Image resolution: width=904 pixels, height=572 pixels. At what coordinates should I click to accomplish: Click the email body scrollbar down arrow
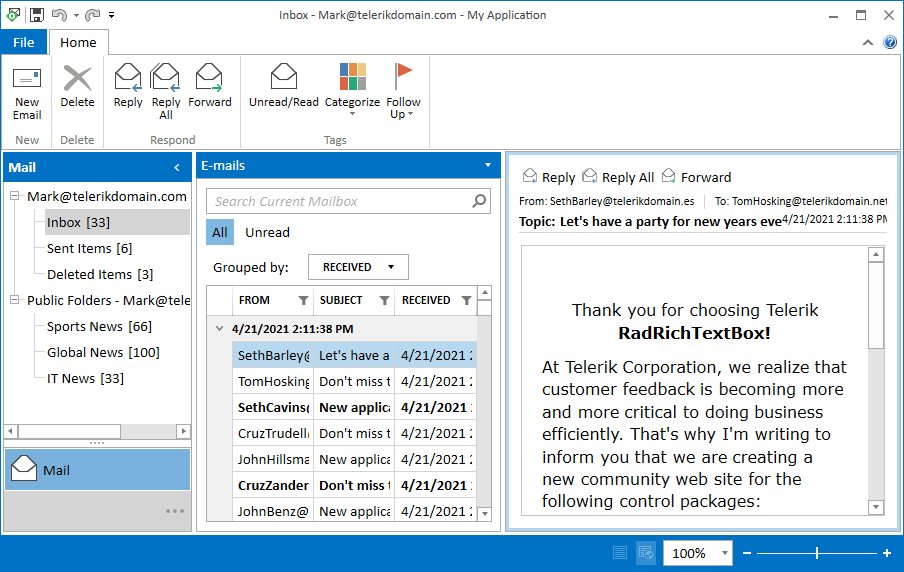[876, 507]
